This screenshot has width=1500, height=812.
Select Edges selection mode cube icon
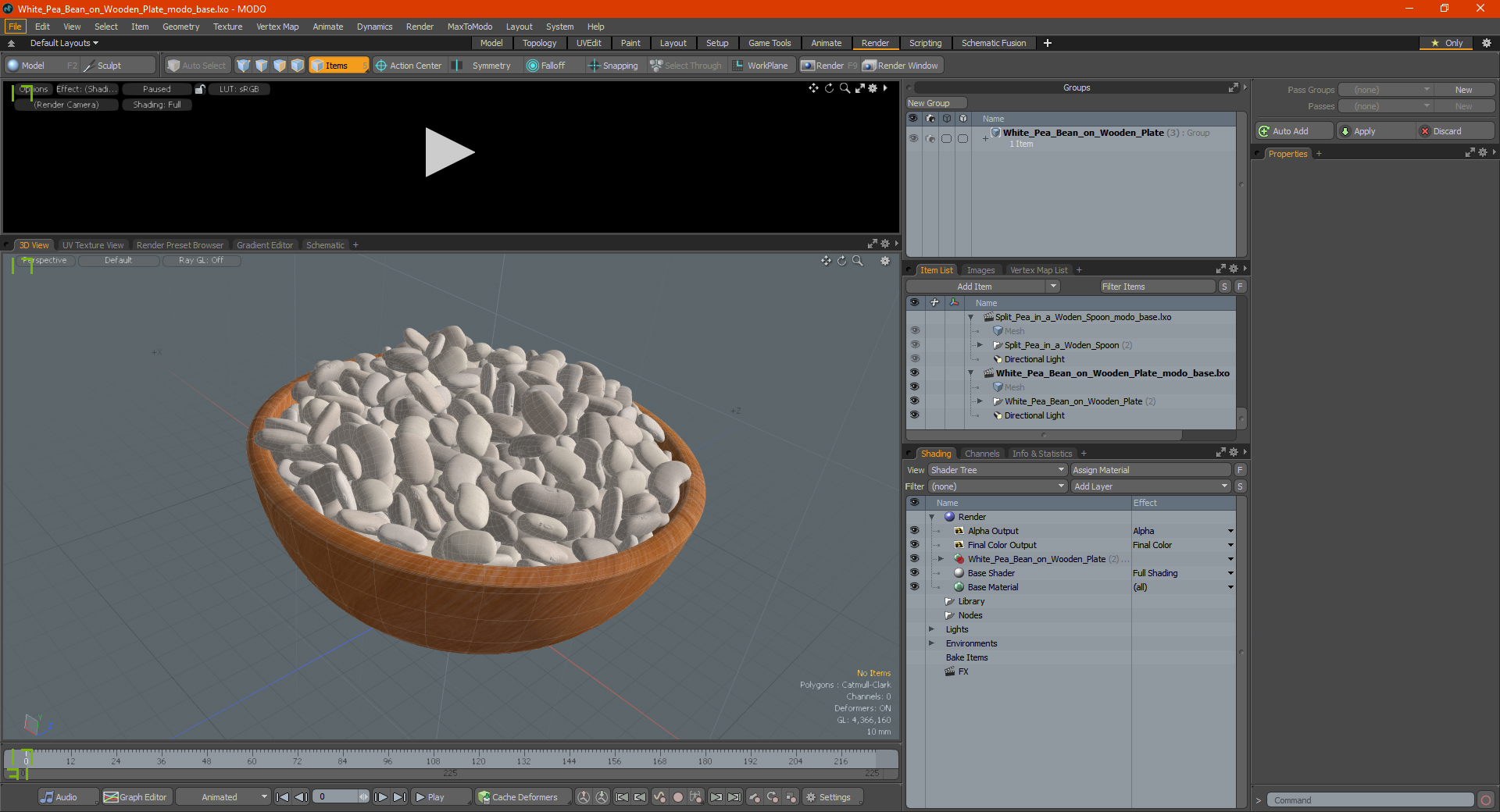point(262,66)
